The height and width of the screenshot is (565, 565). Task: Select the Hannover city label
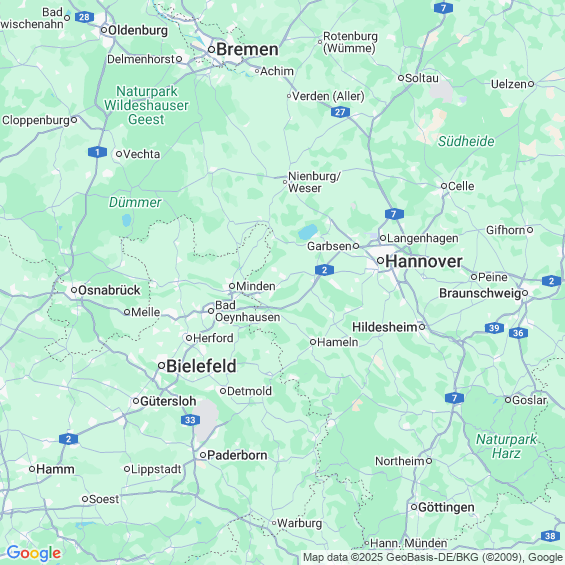424,261
